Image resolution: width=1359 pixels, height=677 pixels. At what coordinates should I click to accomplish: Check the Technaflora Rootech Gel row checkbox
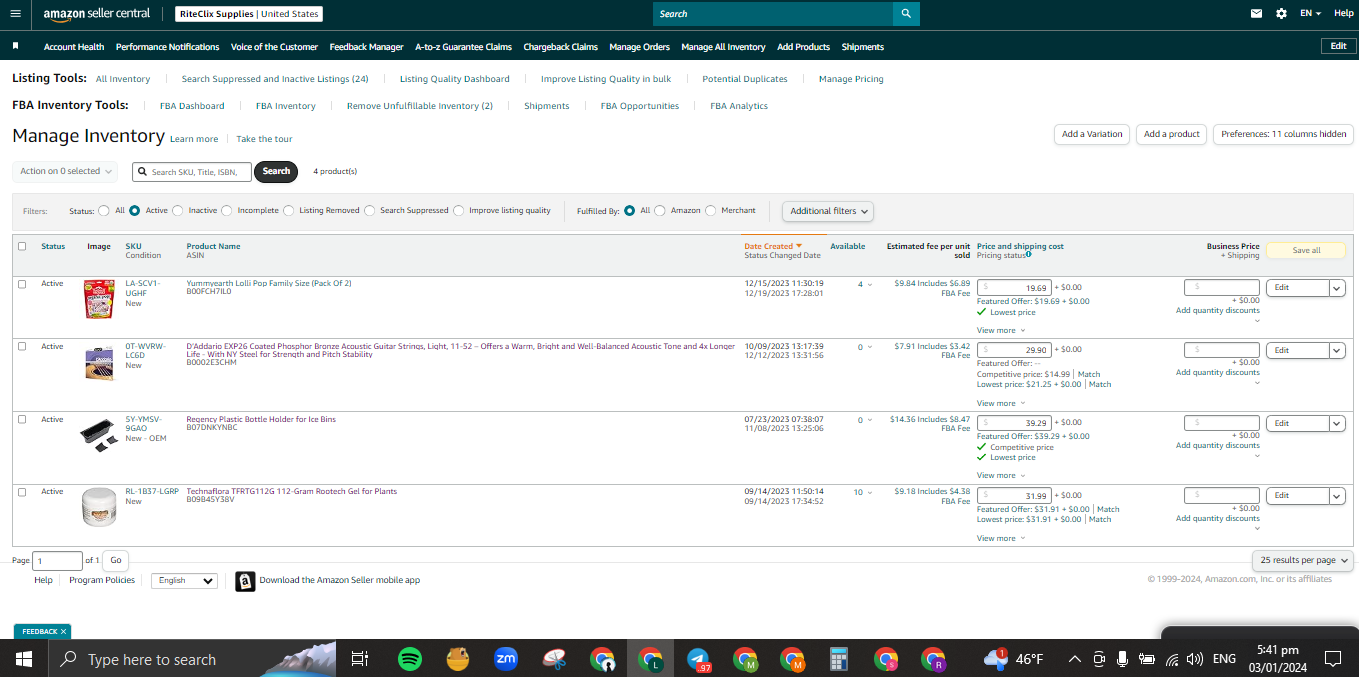click(22, 491)
